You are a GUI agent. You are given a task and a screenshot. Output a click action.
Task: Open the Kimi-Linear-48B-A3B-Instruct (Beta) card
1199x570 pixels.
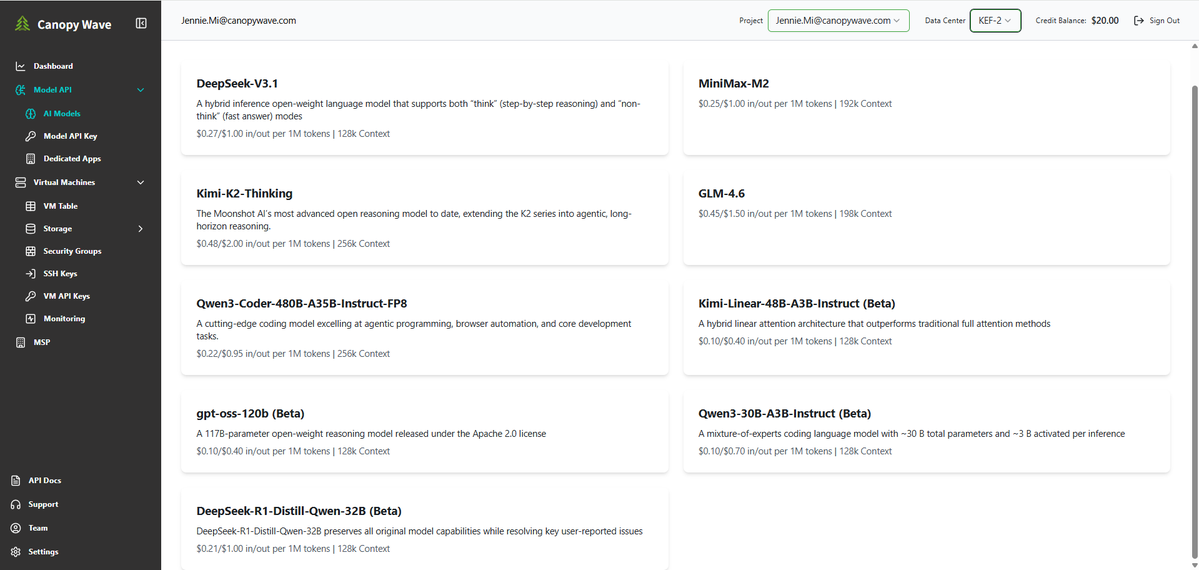pos(927,328)
